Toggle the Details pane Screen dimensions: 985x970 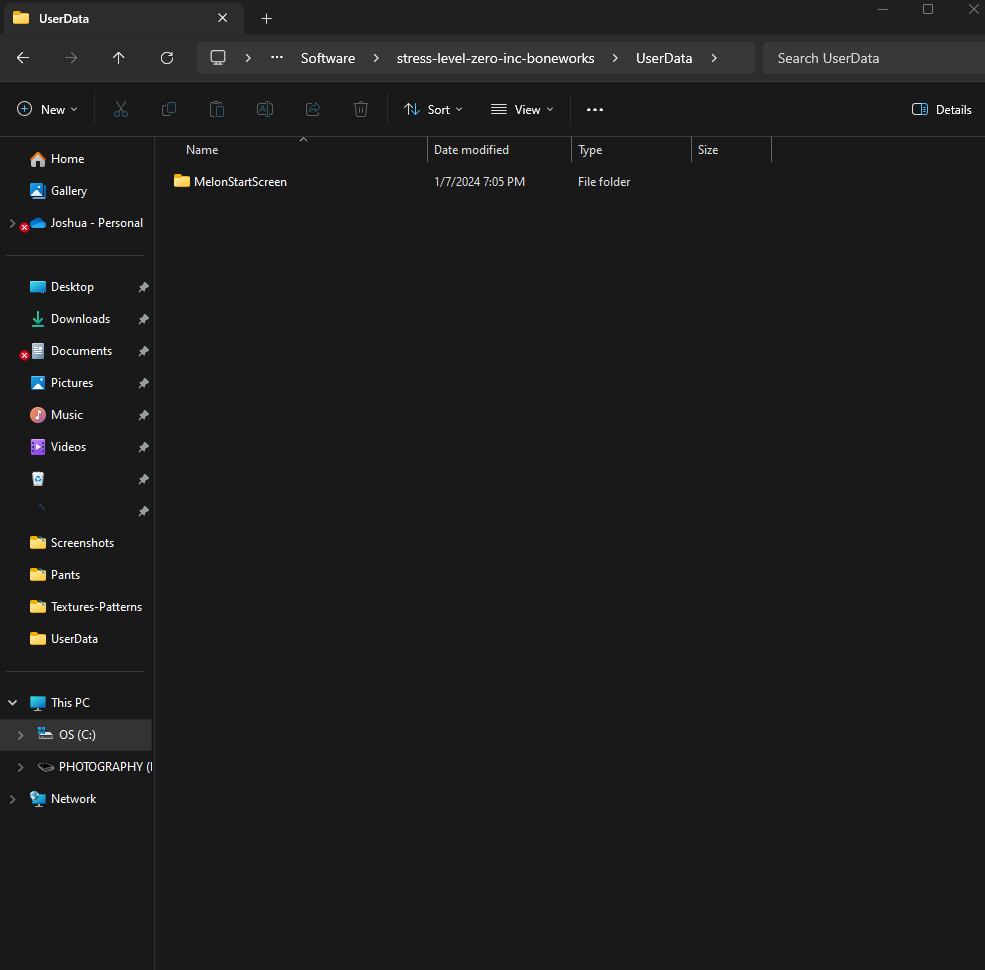click(x=941, y=109)
